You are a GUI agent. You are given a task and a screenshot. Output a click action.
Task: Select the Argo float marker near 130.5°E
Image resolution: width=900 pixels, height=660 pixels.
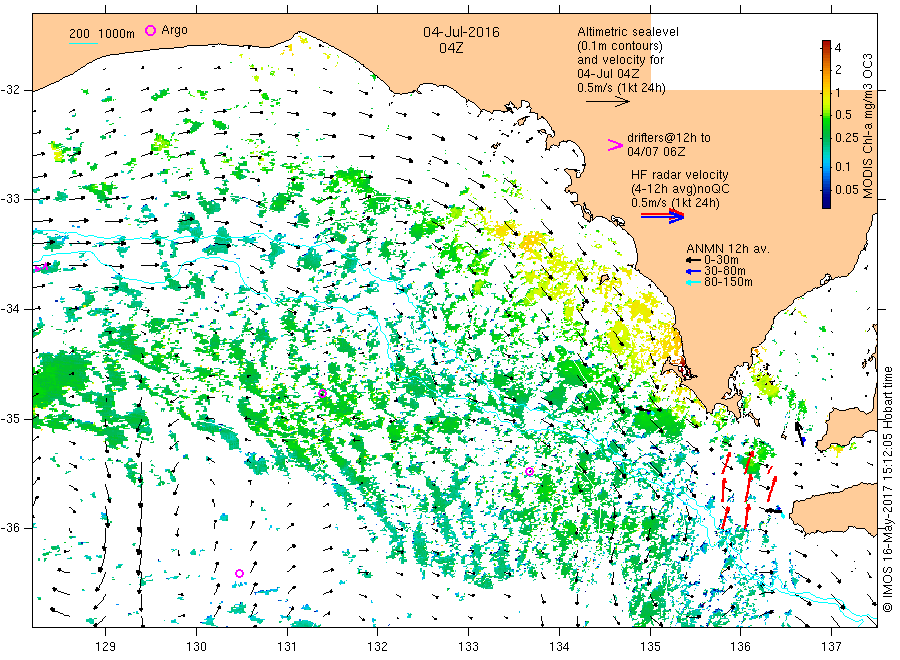[x=239, y=573]
